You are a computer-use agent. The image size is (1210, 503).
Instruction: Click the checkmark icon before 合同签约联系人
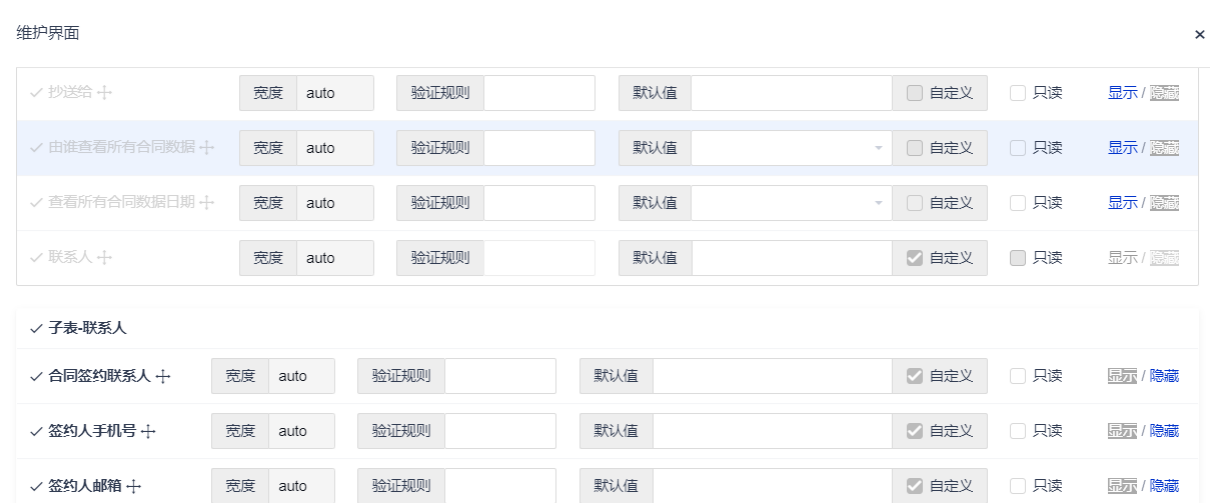36,377
